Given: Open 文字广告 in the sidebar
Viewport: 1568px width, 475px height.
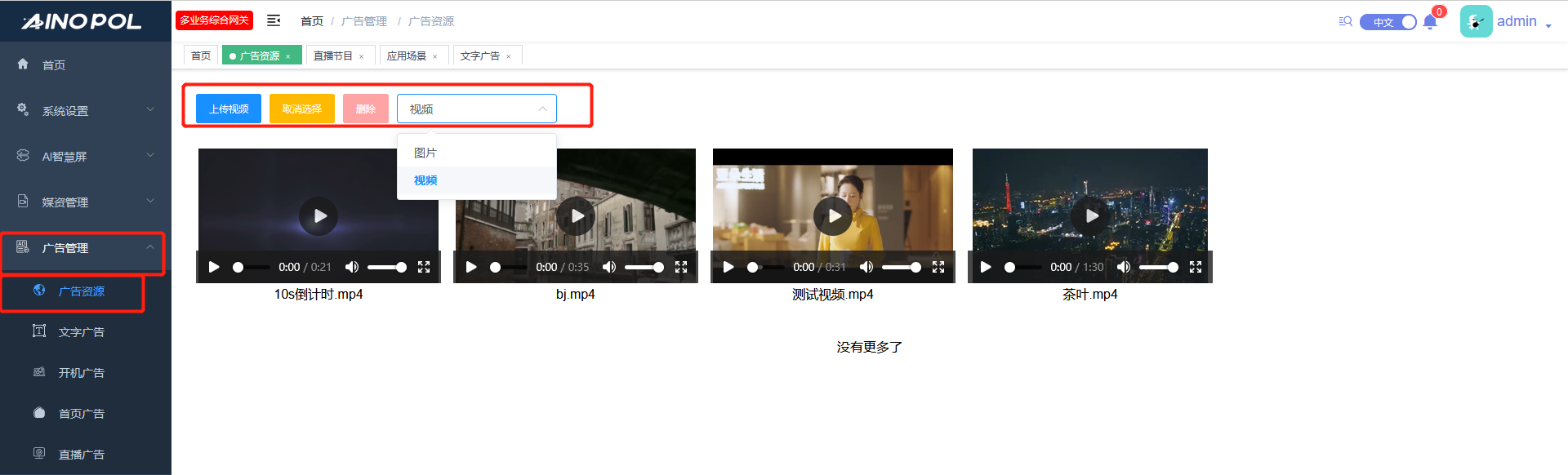Looking at the screenshot, I should pyautogui.click(x=81, y=332).
